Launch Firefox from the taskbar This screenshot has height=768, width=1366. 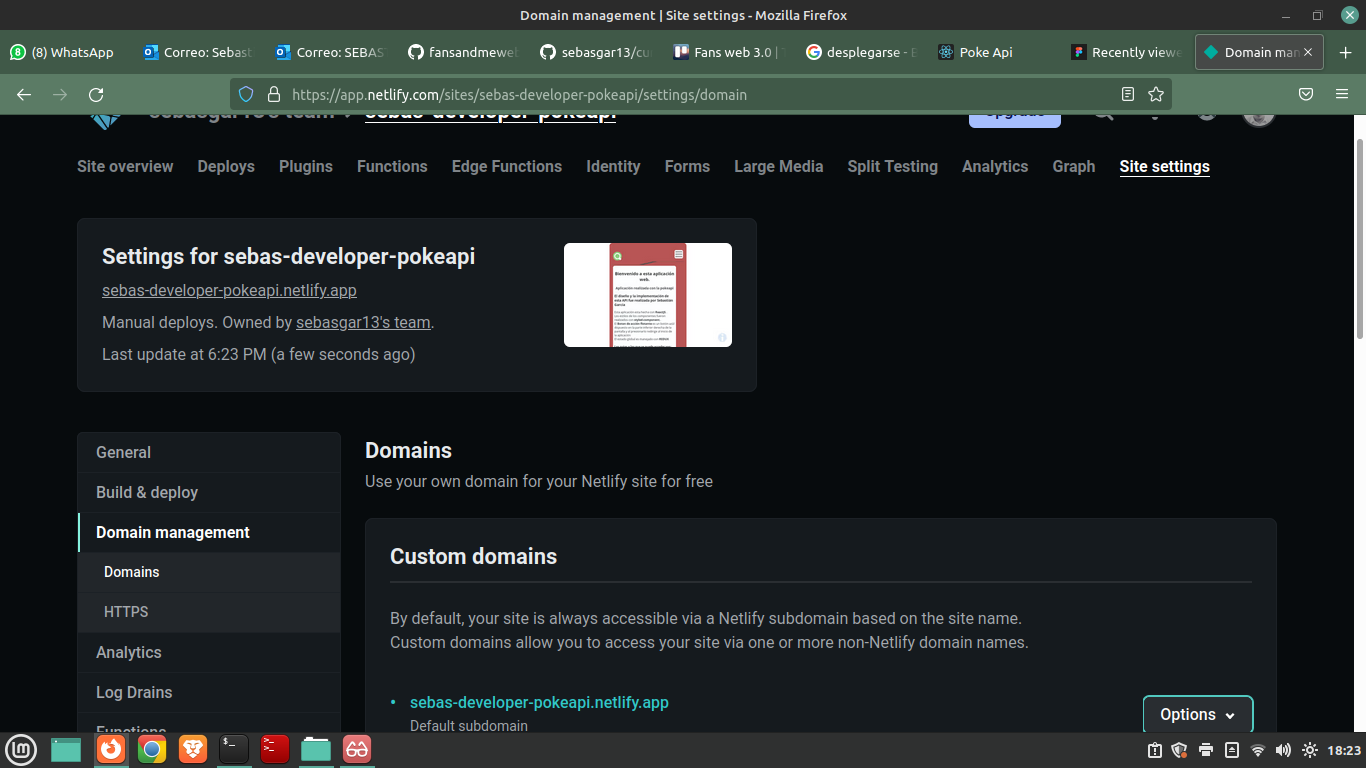(110, 749)
